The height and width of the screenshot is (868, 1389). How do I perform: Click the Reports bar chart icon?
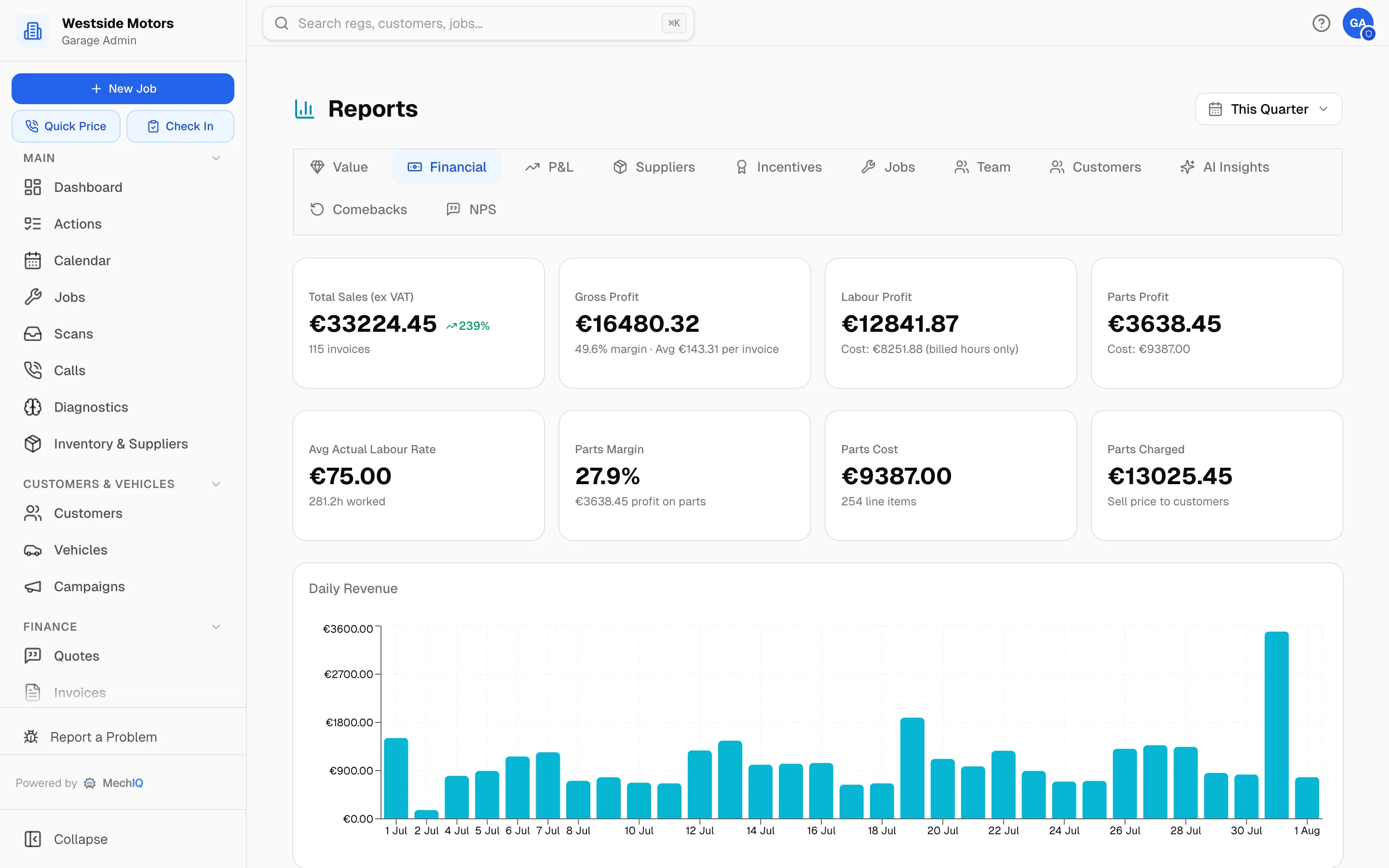[304, 109]
